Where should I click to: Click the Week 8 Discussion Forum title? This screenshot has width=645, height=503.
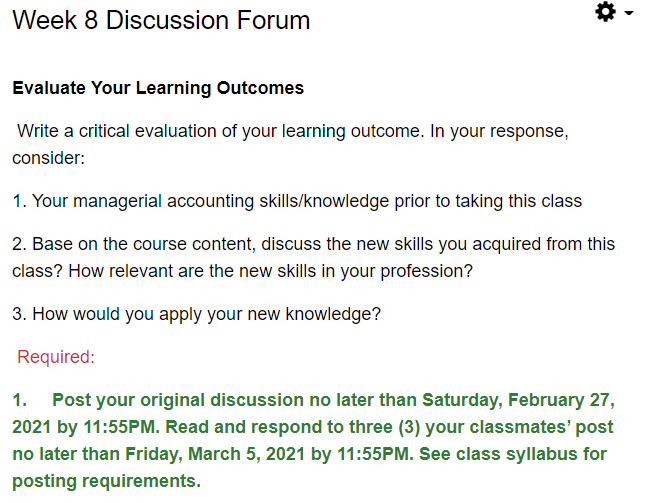pyautogui.click(x=161, y=20)
